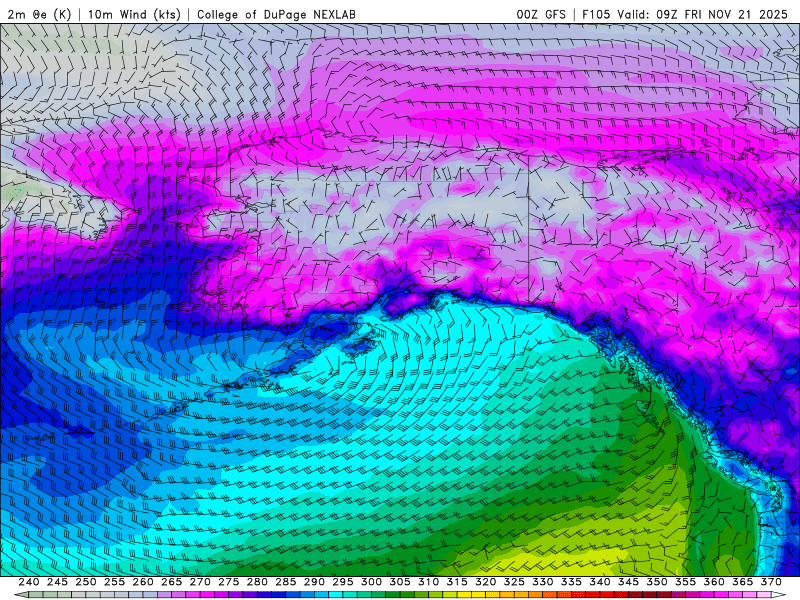Screen dimensions: 800x600
Task: Click the '2m θe (K)' title text
Action: pos(39,14)
